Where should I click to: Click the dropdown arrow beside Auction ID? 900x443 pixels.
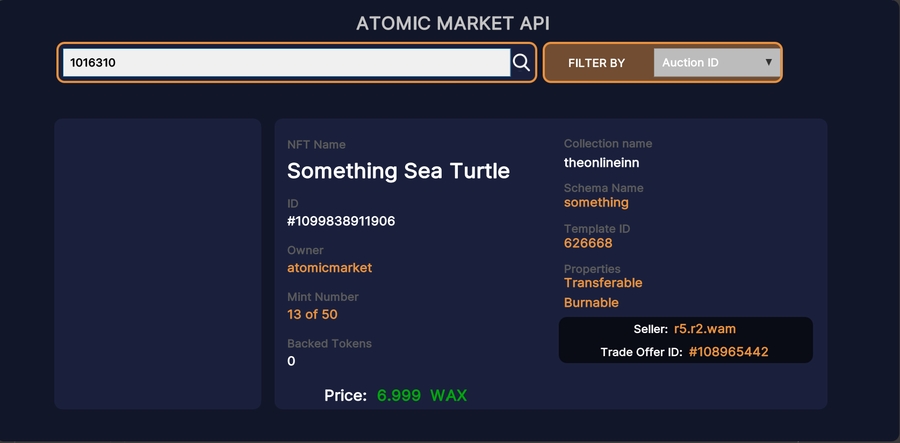tap(768, 62)
